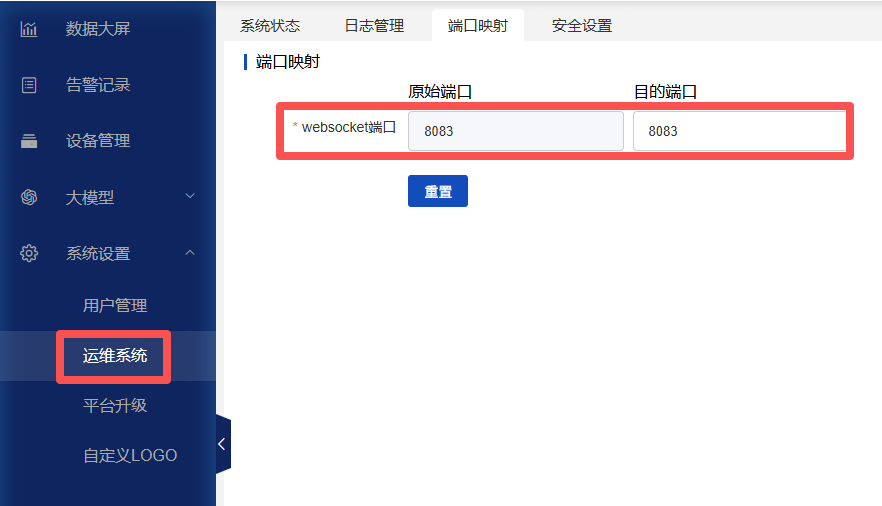Click the 端口映射 section heading
Screen dimensions: 882x506
click(x=287, y=62)
